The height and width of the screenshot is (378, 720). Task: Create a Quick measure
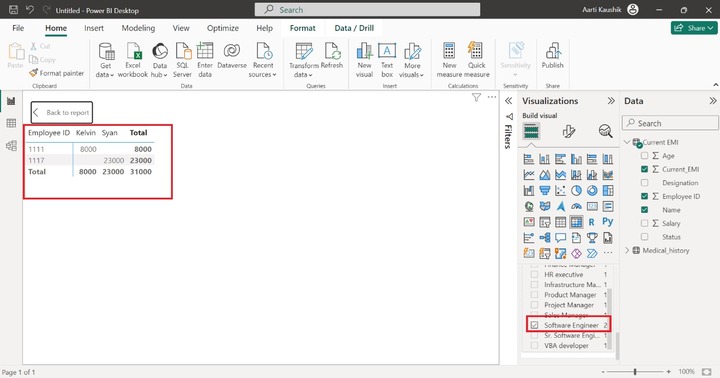[x=477, y=60]
